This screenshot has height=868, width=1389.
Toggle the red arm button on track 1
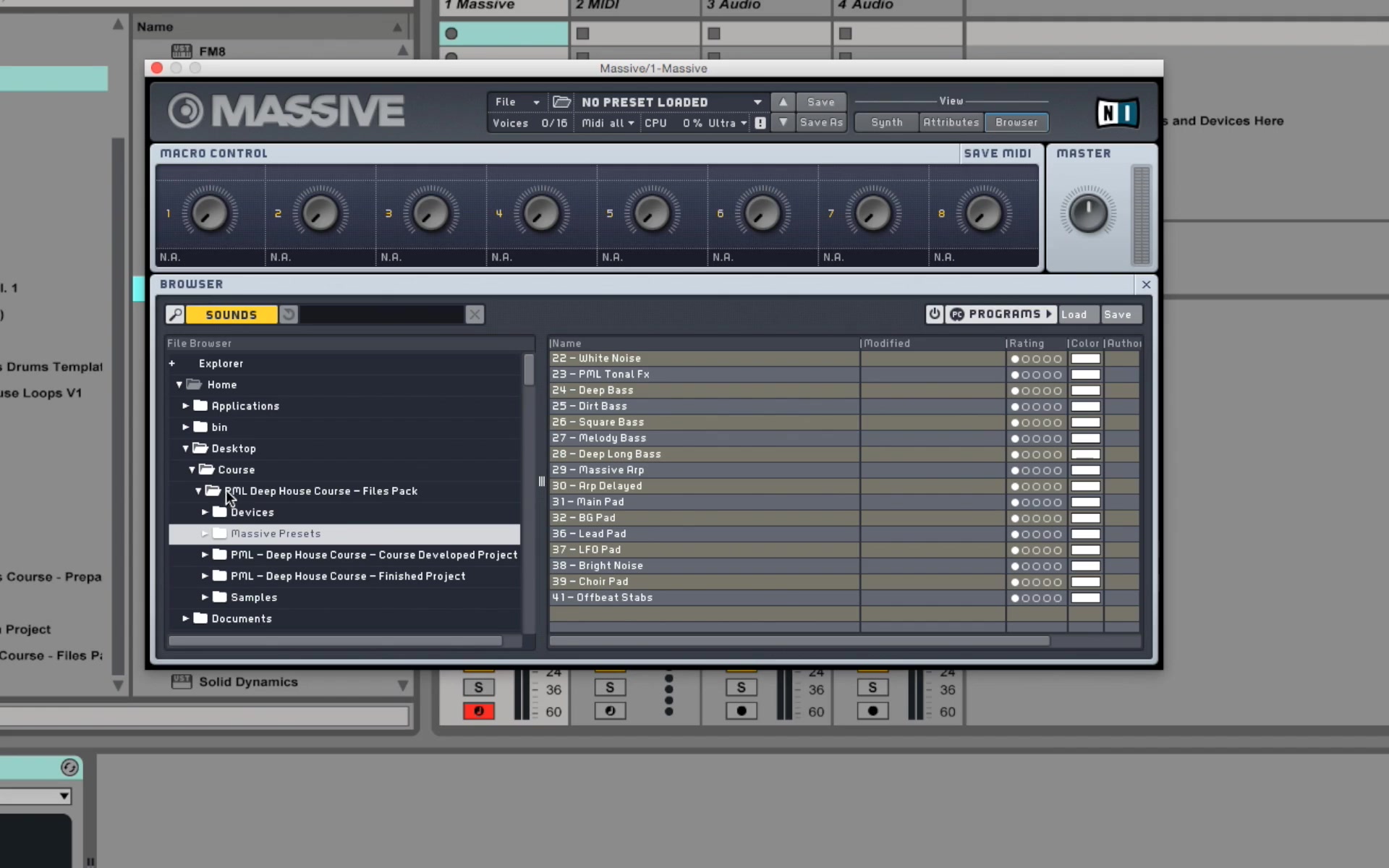coord(478,711)
